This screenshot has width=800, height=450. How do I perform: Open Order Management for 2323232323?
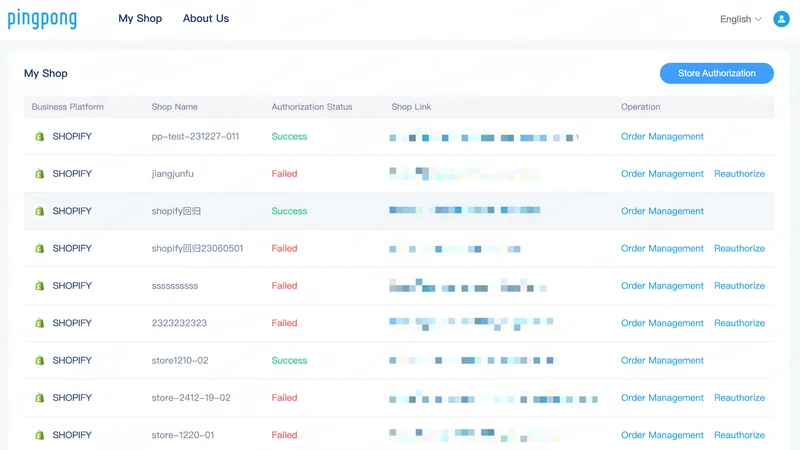click(x=662, y=323)
